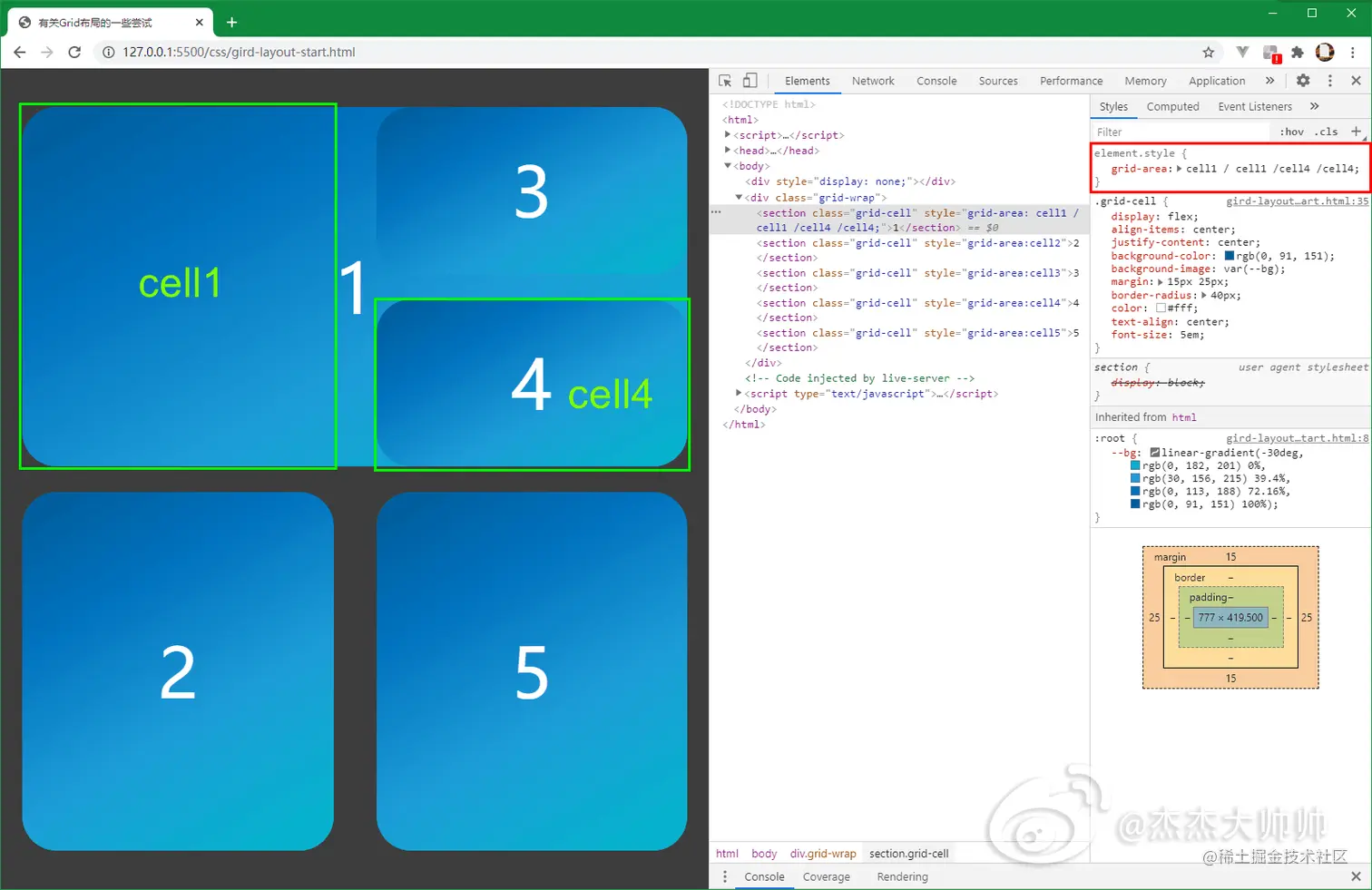Toggle the device toolbar icon
1372x890 pixels.
[x=750, y=81]
